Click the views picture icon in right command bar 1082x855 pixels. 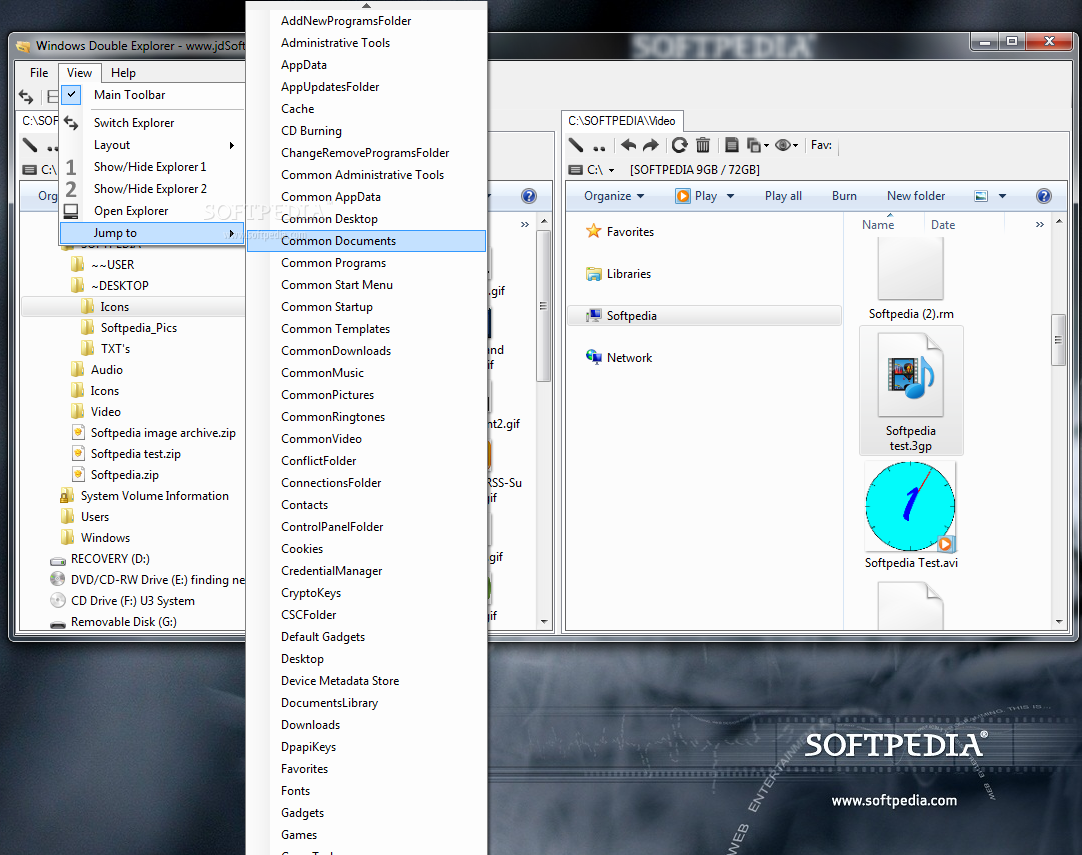981,196
